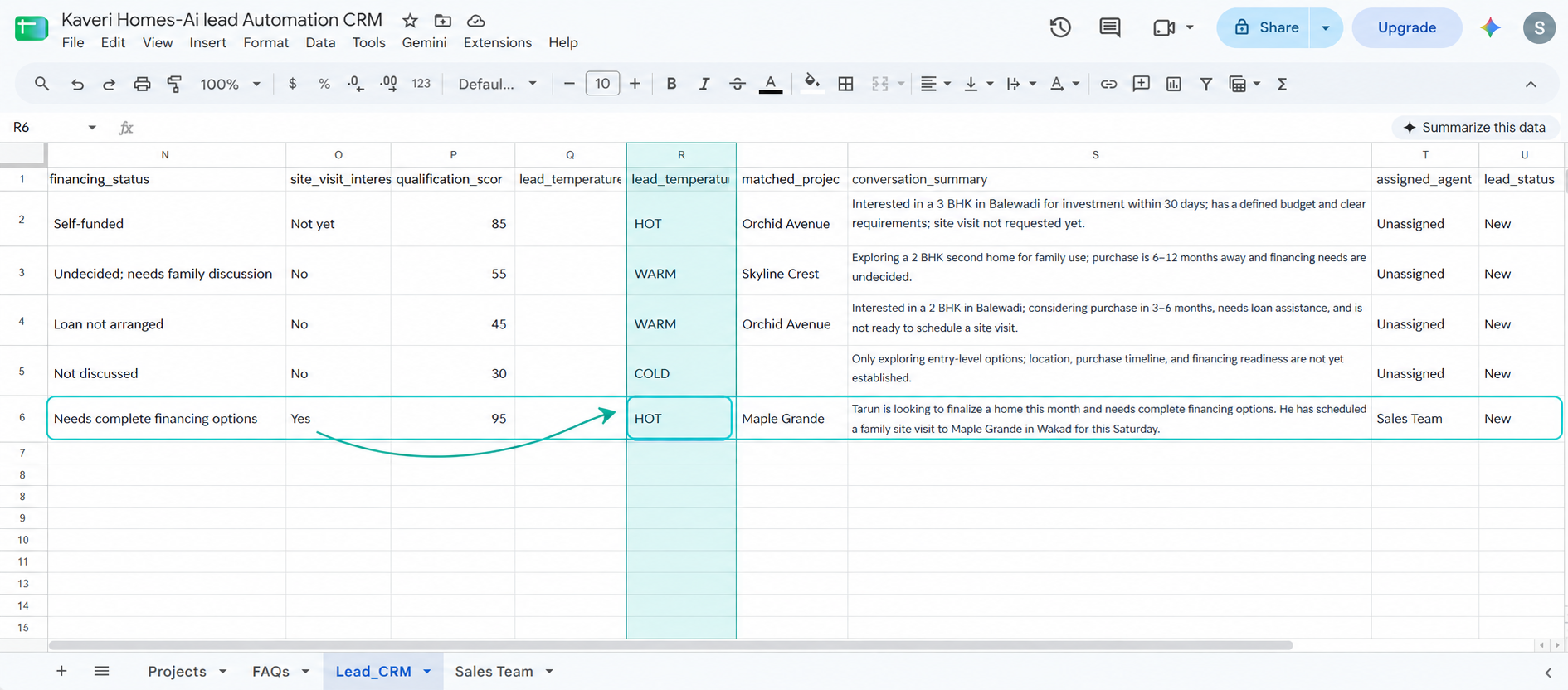1568x690 pixels.
Task: Open the borders tool
Action: tap(845, 84)
